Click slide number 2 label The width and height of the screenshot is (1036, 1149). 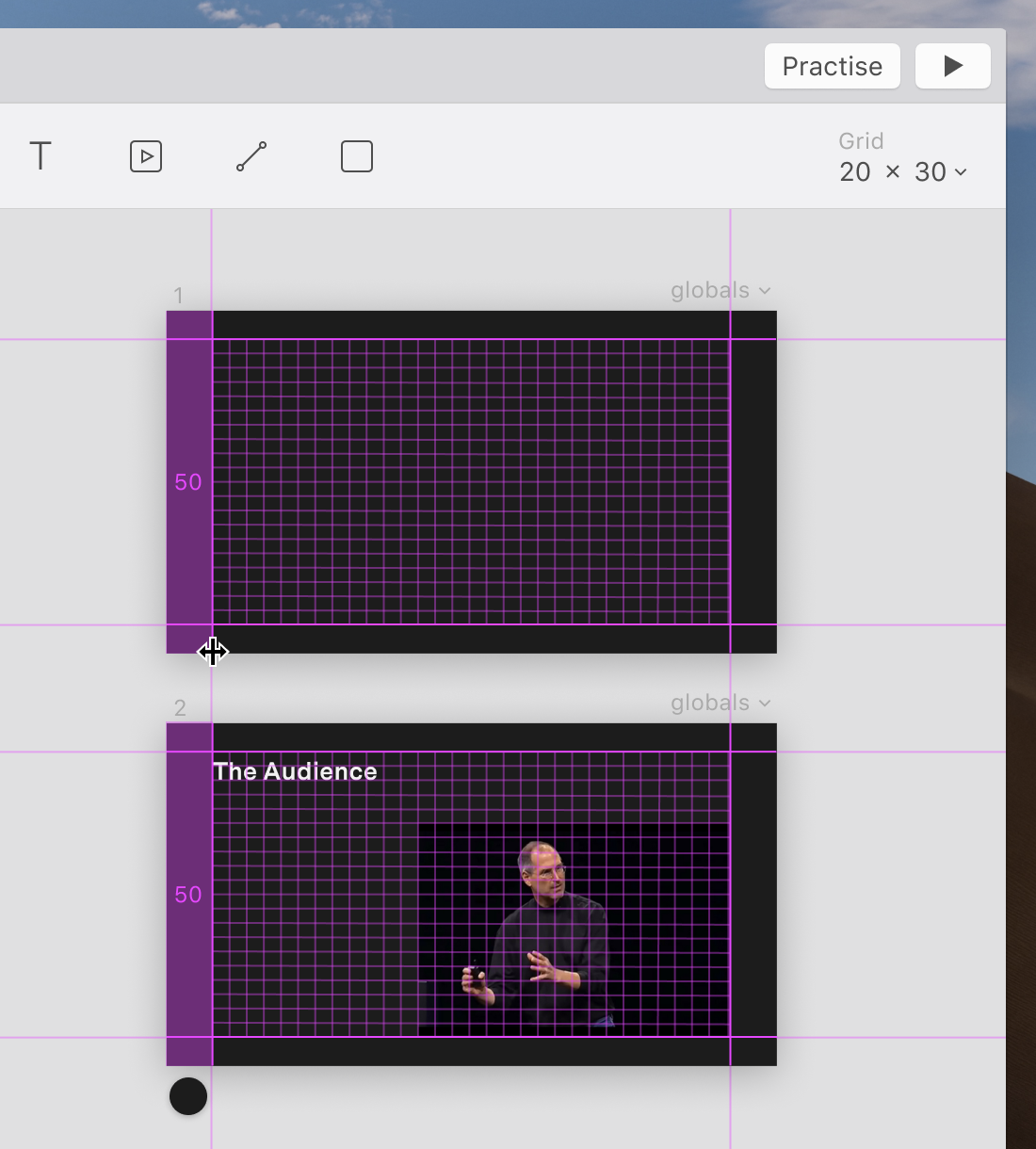(x=180, y=708)
